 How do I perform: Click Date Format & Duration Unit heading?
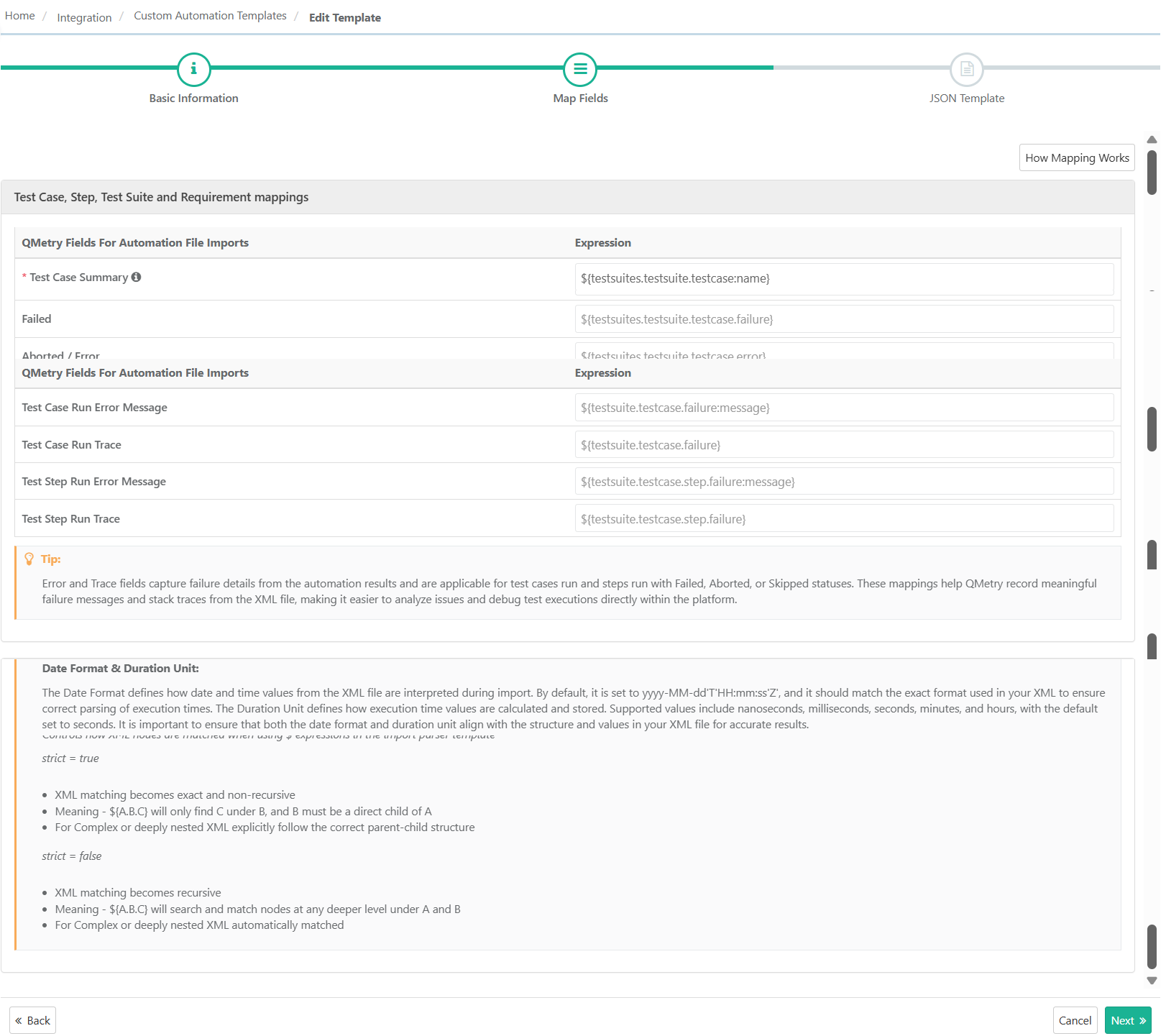click(x=120, y=669)
